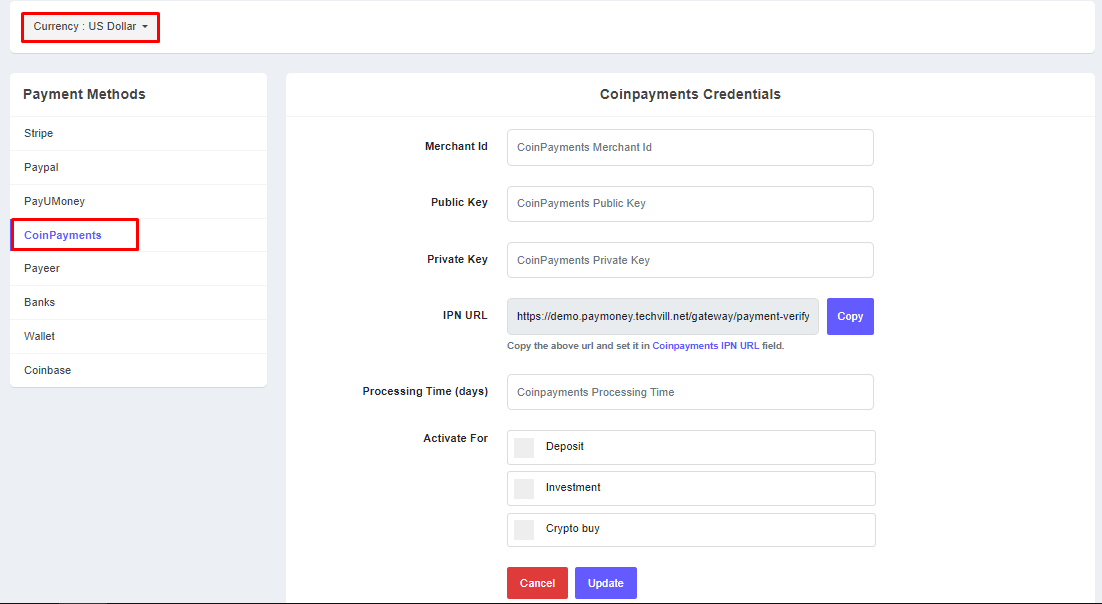The image size is (1102, 604).
Task: Open PayUMoney payment settings
Action: pos(54,201)
